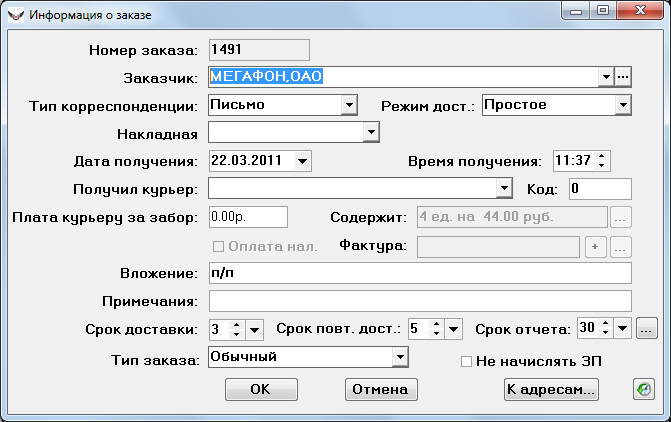Open the Режим дост. dropdown
Viewport: 671px width, 422px height.
coord(623,105)
